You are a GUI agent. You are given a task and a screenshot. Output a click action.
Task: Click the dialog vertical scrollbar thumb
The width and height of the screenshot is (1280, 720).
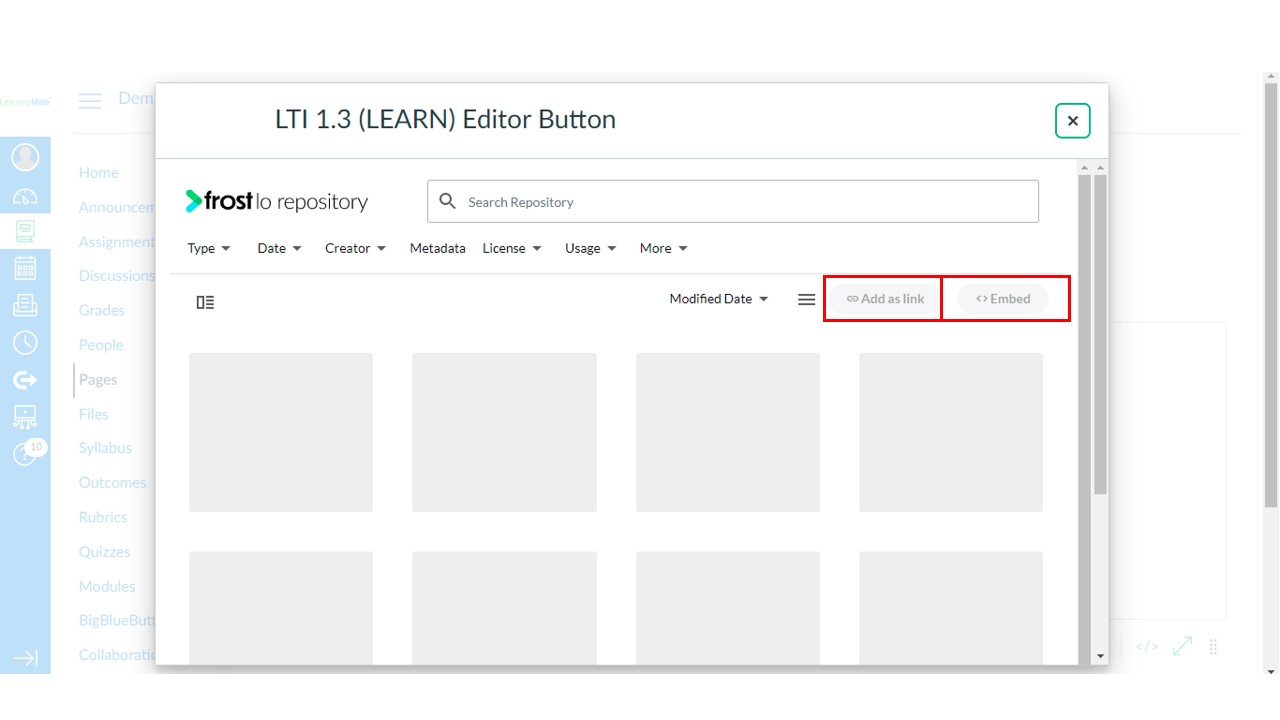tap(1100, 335)
